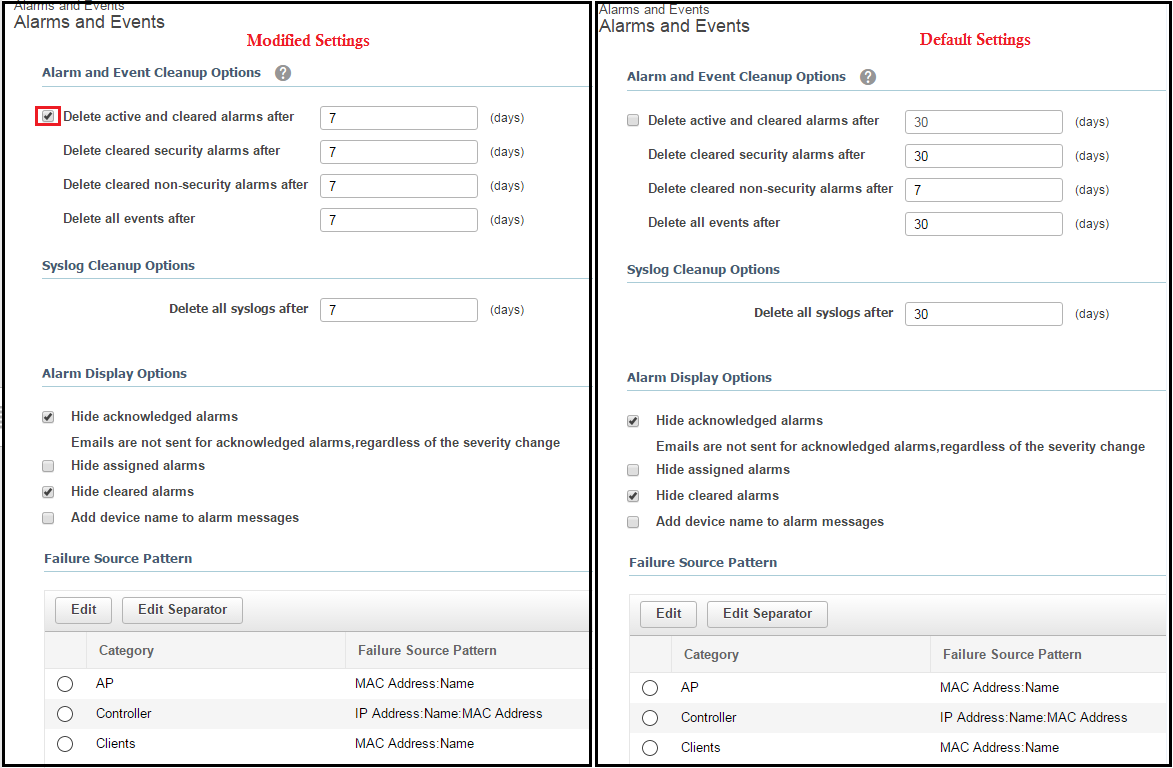The height and width of the screenshot is (768, 1173).
Task: Click 'Delete all syslogs after' field in Modified Settings
Action: point(398,310)
